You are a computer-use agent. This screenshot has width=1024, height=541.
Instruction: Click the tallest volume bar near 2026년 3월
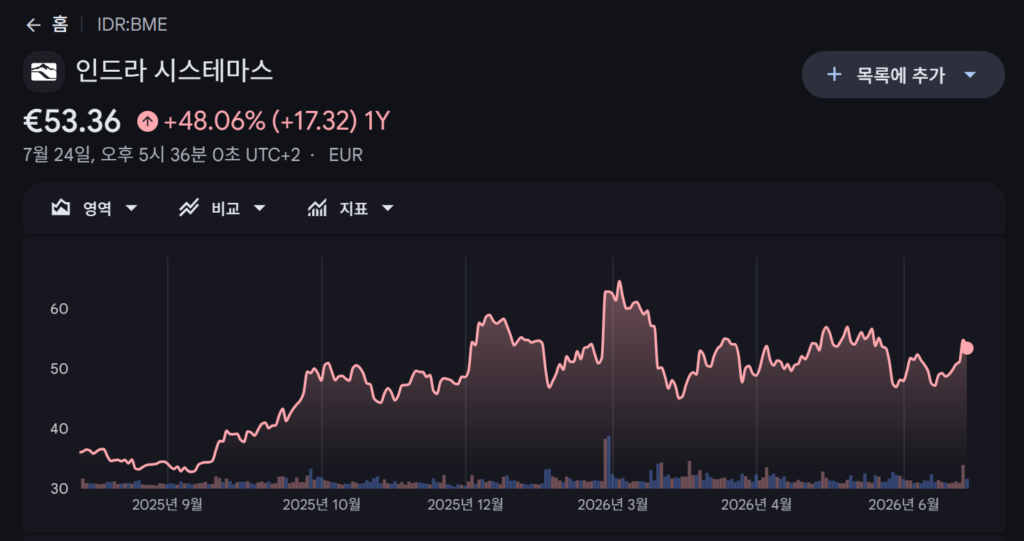click(x=609, y=462)
